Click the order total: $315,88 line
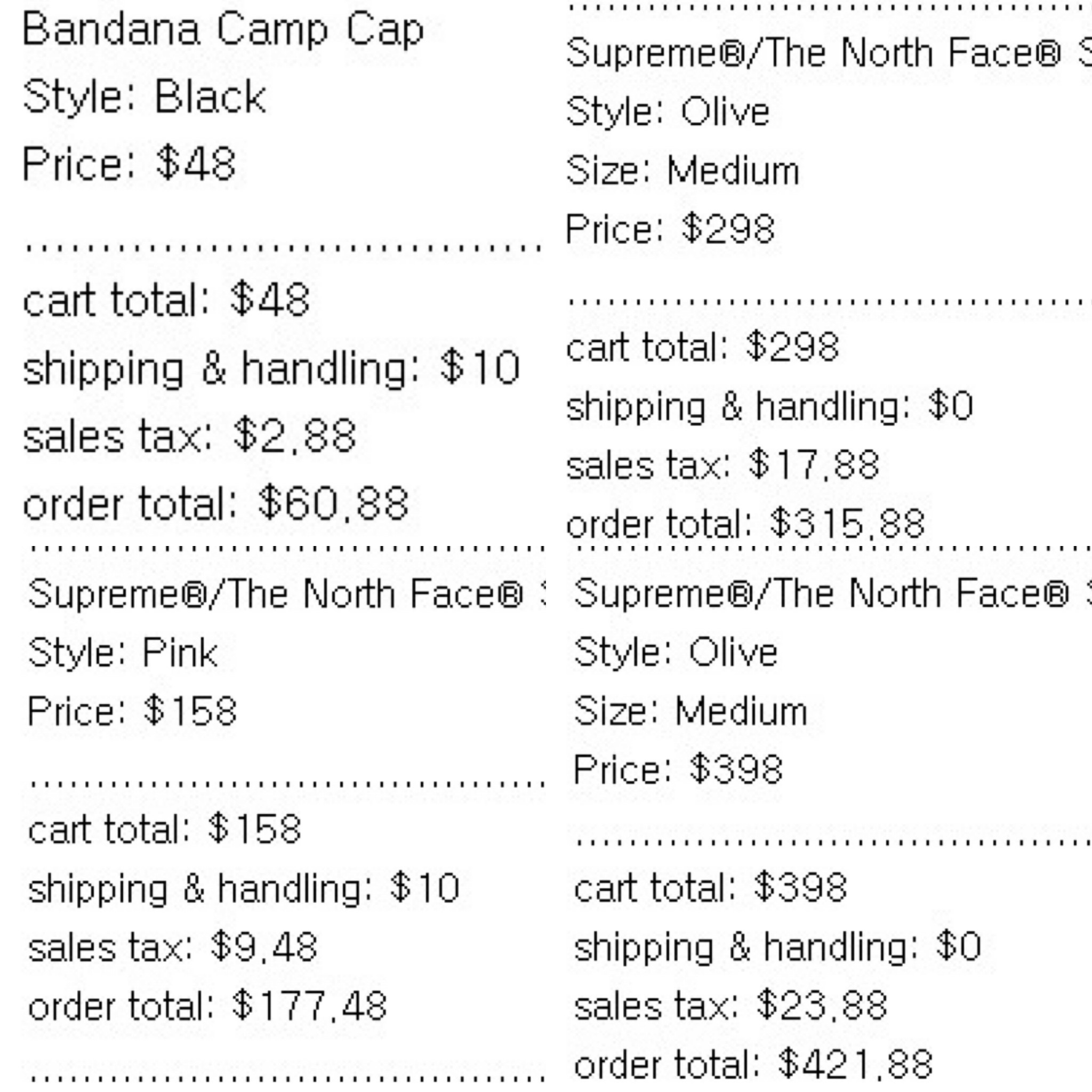 (x=745, y=524)
